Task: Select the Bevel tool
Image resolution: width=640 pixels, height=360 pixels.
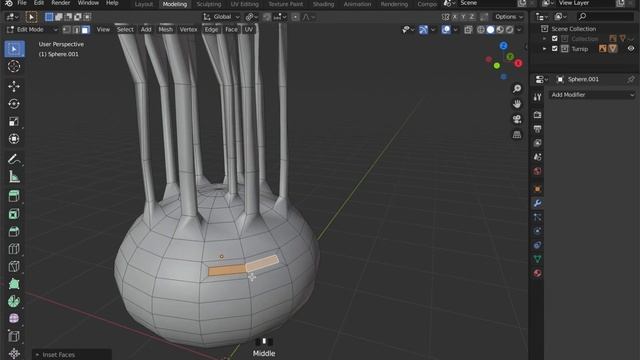Action: pyautogui.click(x=14, y=231)
